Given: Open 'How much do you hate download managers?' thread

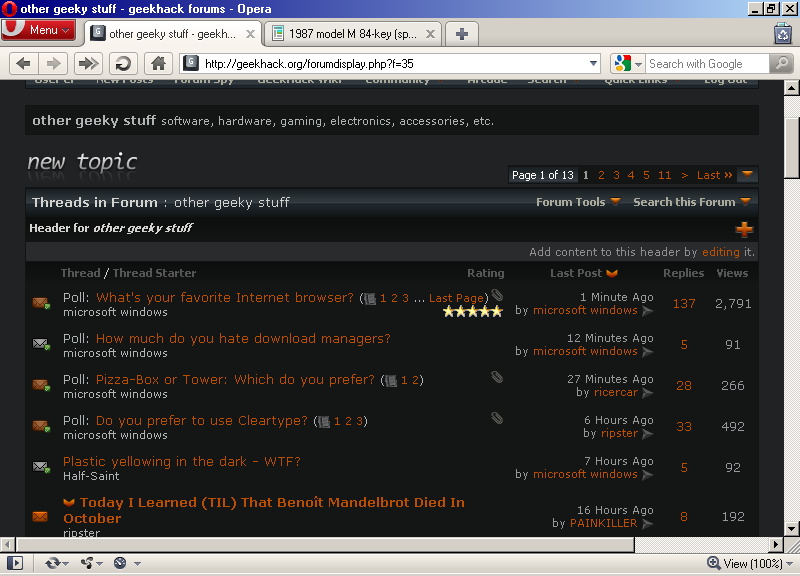Looking at the screenshot, I should point(243,339).
